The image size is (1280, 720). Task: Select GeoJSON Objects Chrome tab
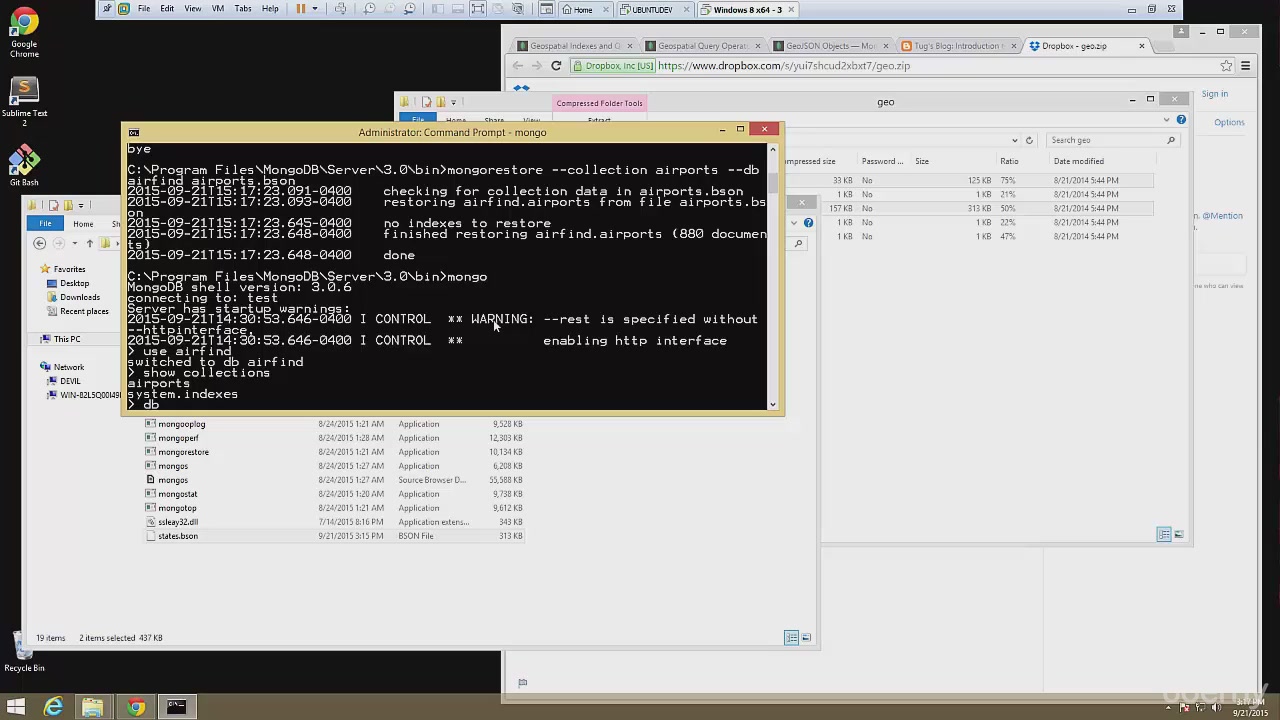[x=830, y=46]
